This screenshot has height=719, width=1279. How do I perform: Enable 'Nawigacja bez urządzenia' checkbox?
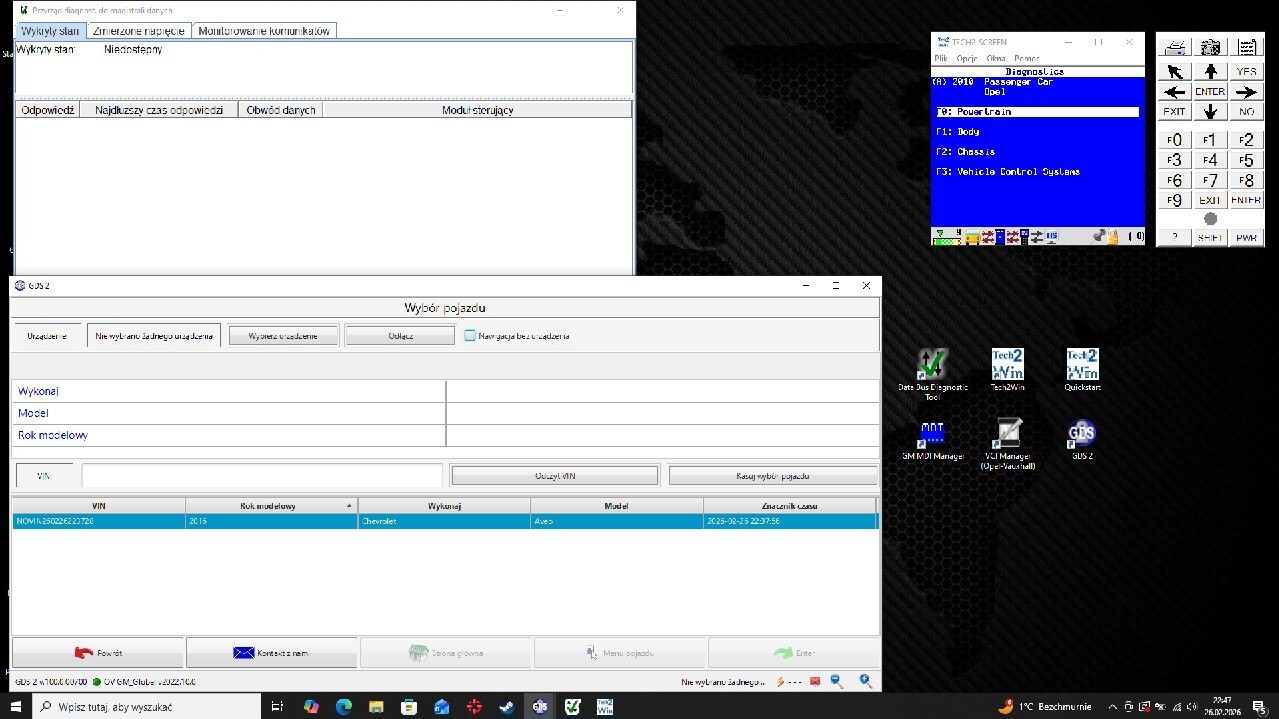tap(470, 336)
